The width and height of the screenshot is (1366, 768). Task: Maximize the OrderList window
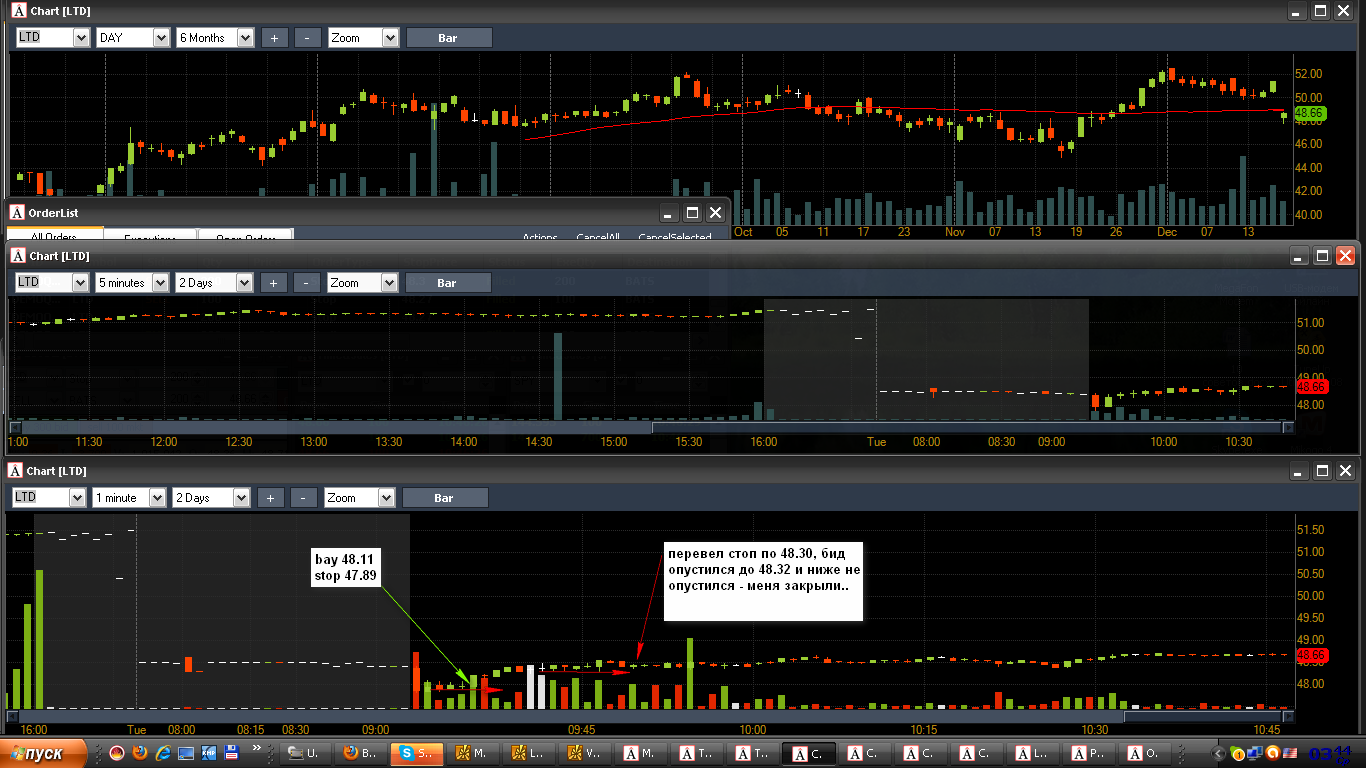click(692, 213)
